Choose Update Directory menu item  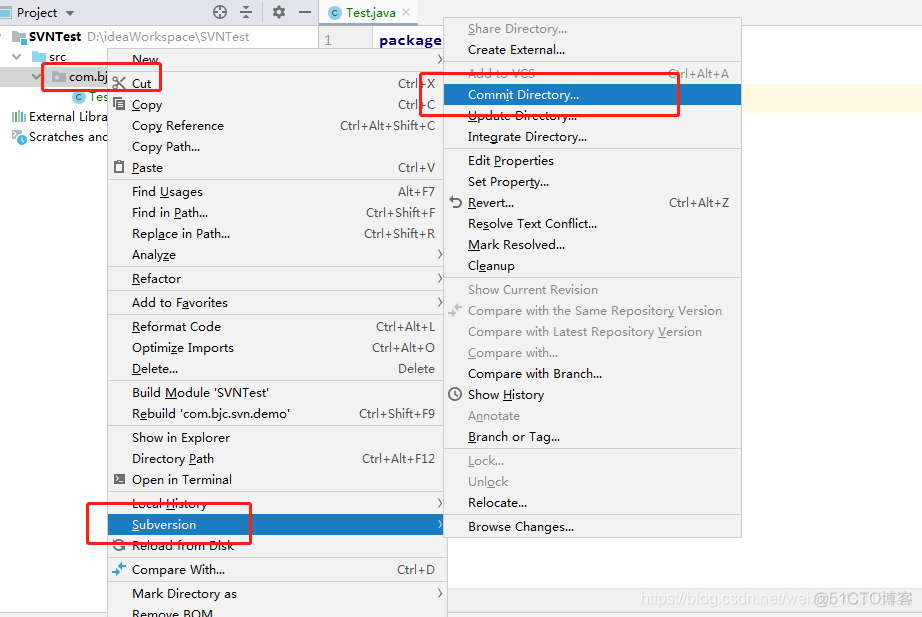(x=592, y=116)
